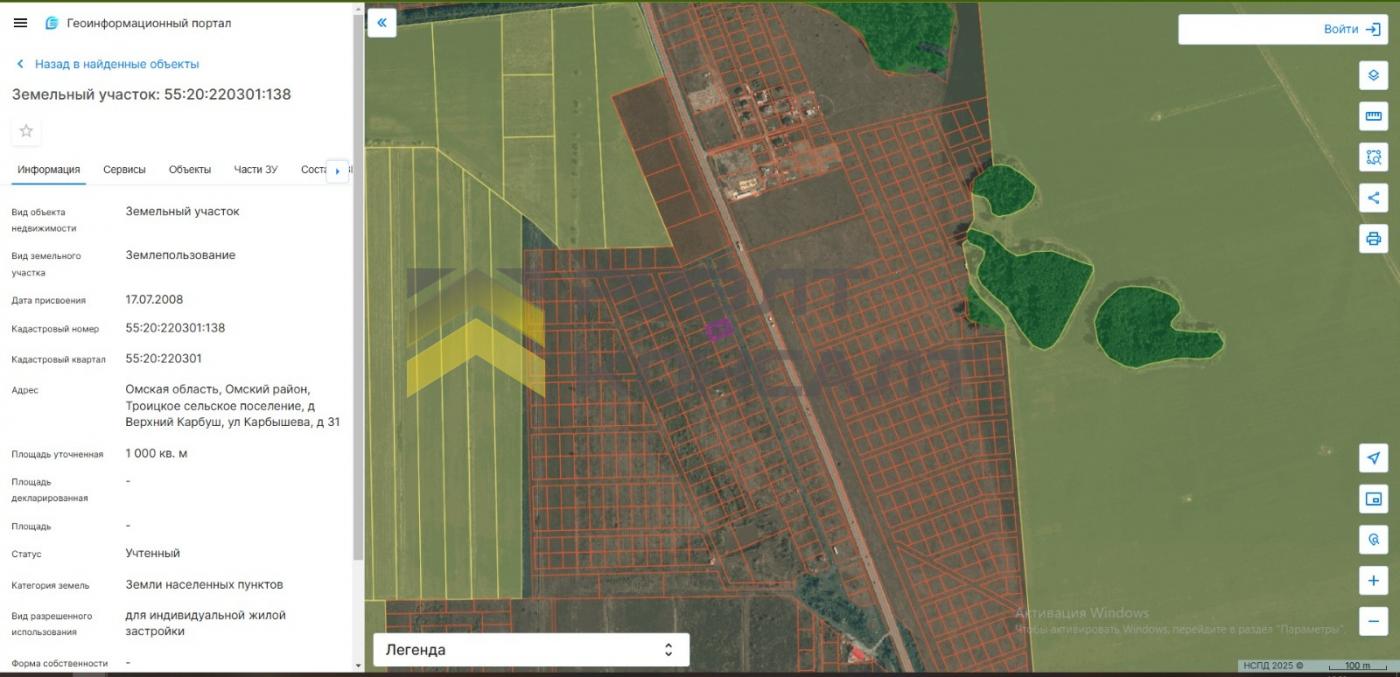Click the Геоинформационный портал title
Image resolution: width=1400 pixels, height=677 pixels.
pos(149,23)
